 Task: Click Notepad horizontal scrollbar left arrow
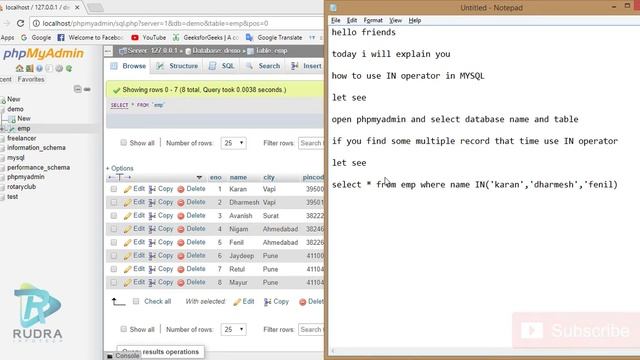tap(333, 351)
